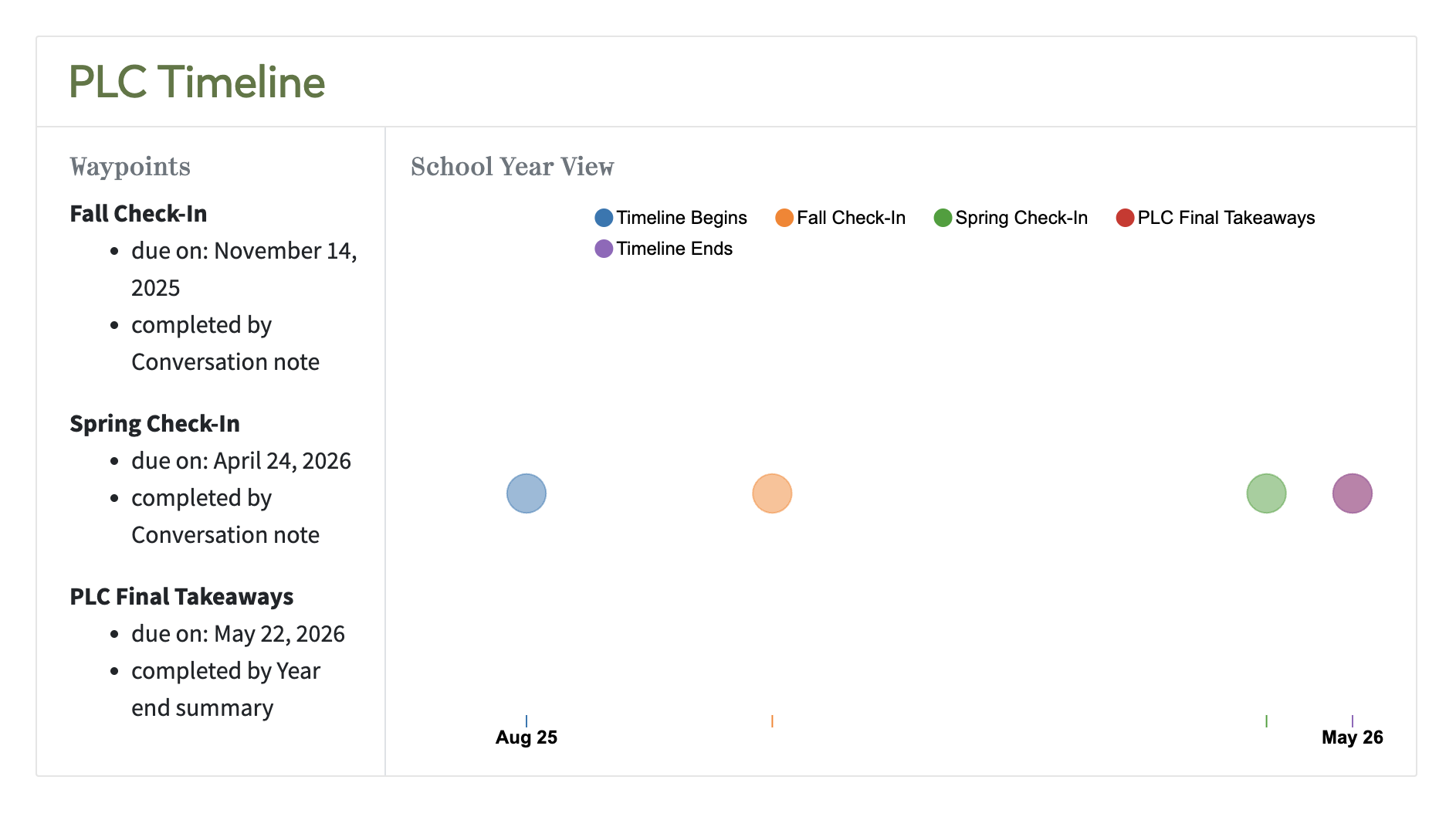Click the red PLC Final Takeaways legend dot
The width and height of the screenshot is (1456, 817).
[1125, 218]
